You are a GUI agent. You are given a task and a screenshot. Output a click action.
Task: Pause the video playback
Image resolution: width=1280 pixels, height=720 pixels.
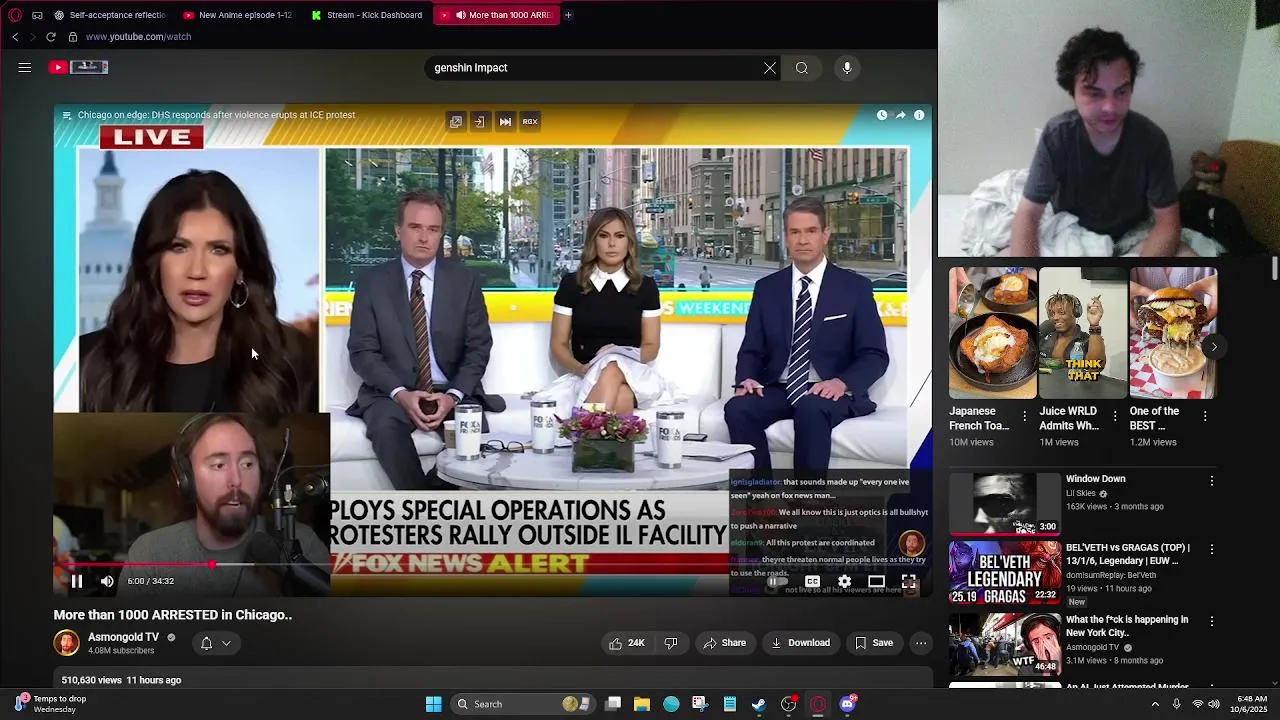coord(76,581)
